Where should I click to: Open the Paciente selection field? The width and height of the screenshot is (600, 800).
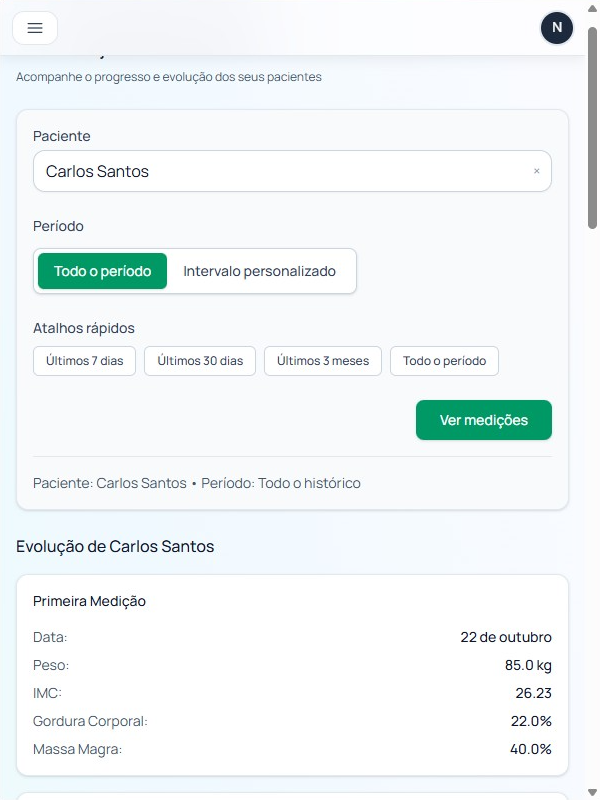coord(292,170)
